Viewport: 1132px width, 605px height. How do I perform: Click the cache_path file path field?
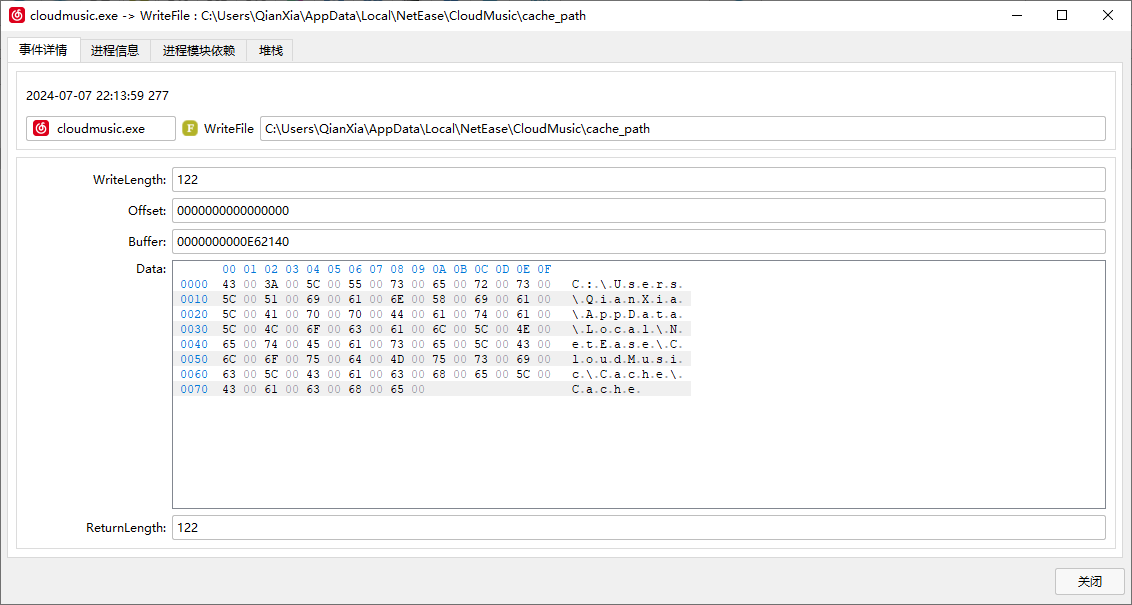[x=682, y=129]
